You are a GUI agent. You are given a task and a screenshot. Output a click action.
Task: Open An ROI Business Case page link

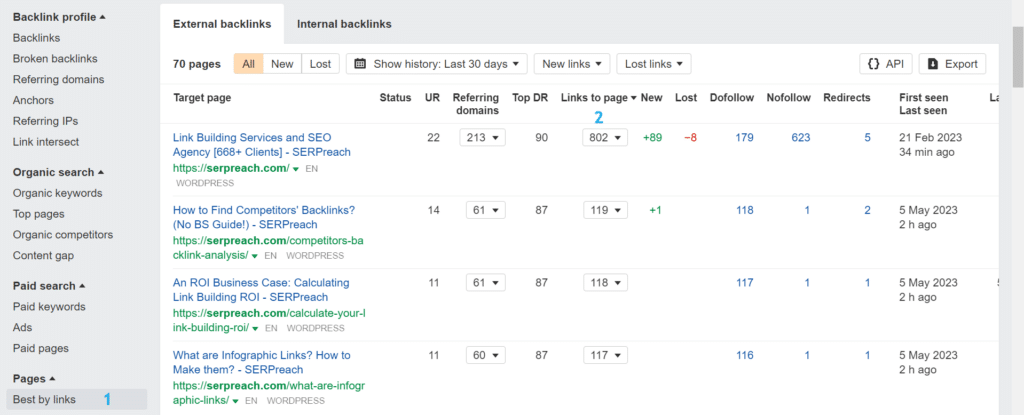[x=261, y=290]
